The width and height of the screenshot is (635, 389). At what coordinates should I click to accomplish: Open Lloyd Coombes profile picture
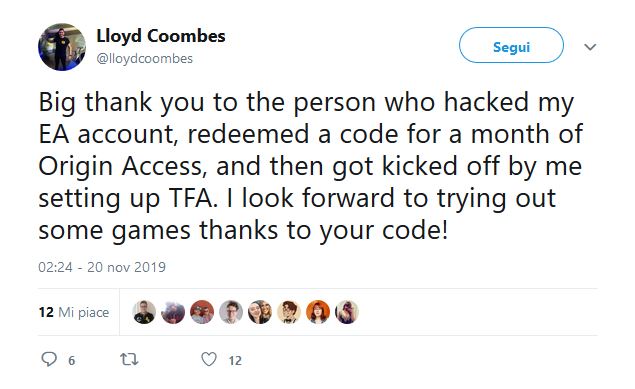[62, 47]
